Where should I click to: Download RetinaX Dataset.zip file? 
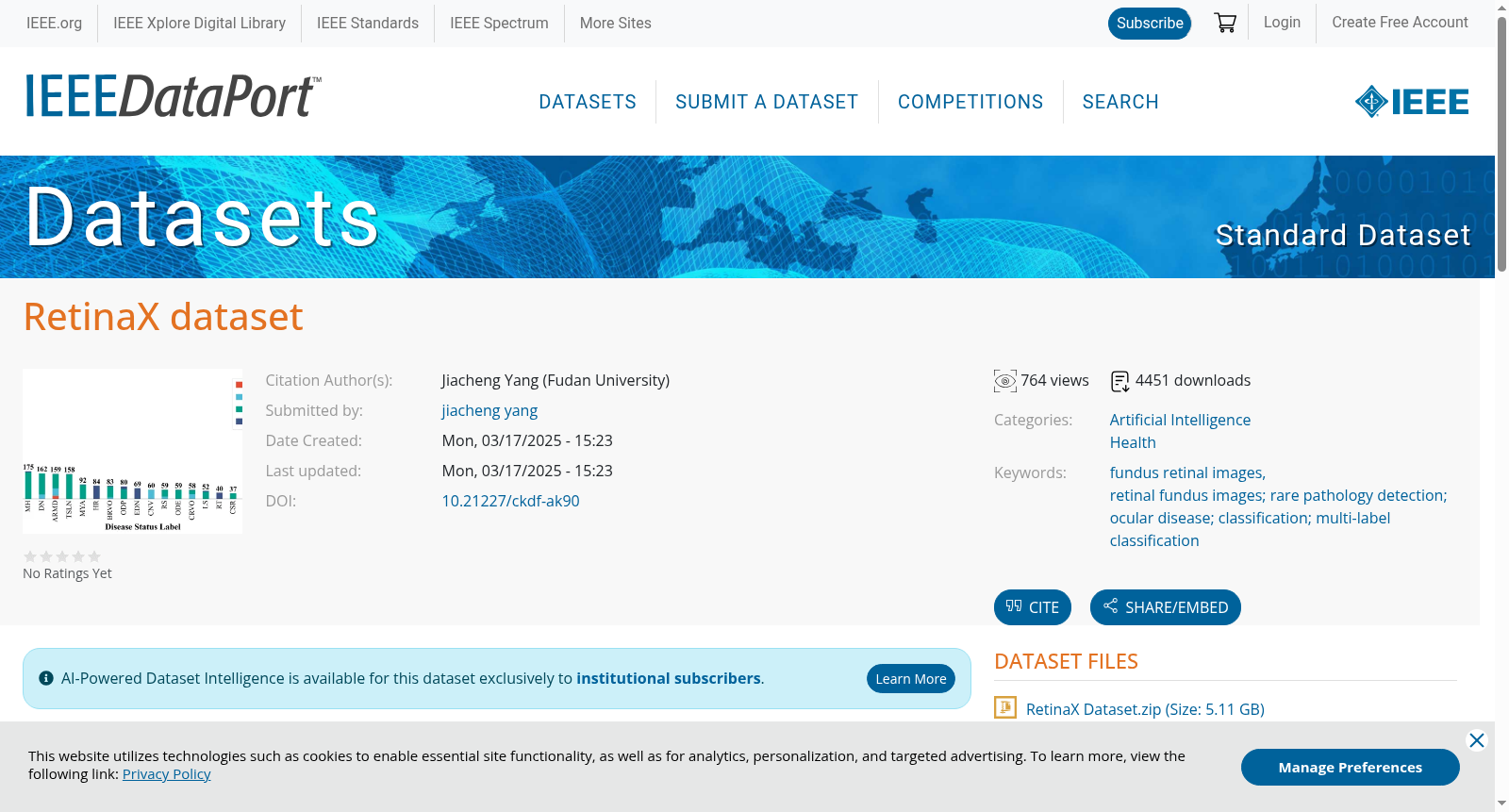[1145, 709]
